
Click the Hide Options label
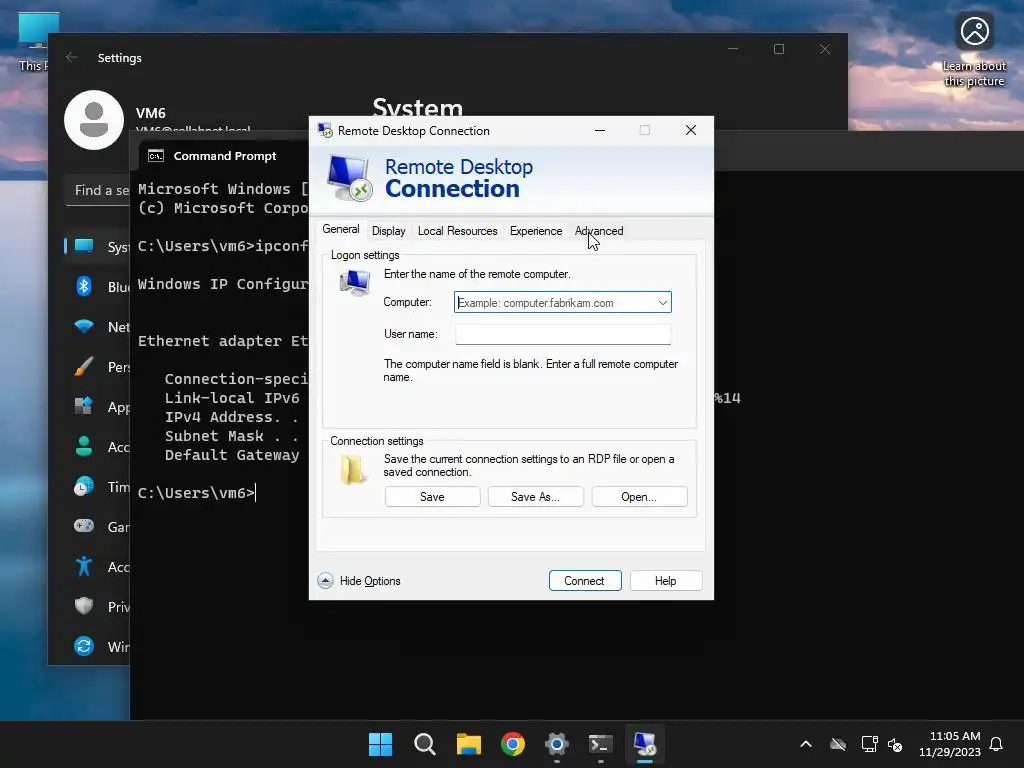(x=370, y=581)
